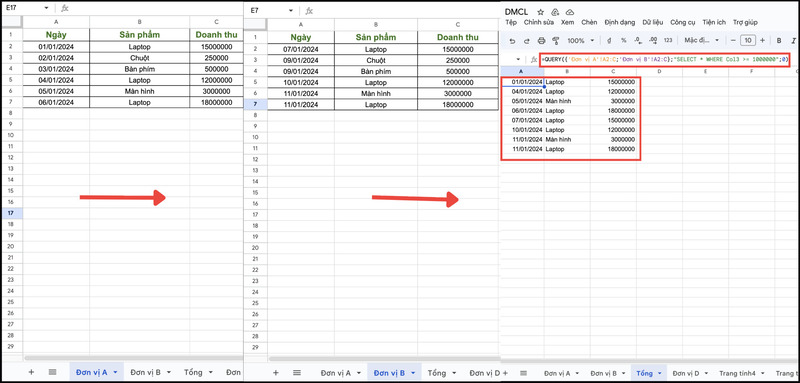The width and height of the screenshot is (800, 383).
Task: Open name box dropdown beside E7
Action: pos(291,10)
